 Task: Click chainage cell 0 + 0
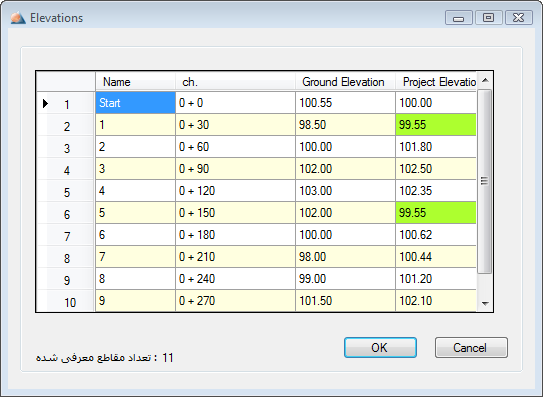tap(235, 103)
